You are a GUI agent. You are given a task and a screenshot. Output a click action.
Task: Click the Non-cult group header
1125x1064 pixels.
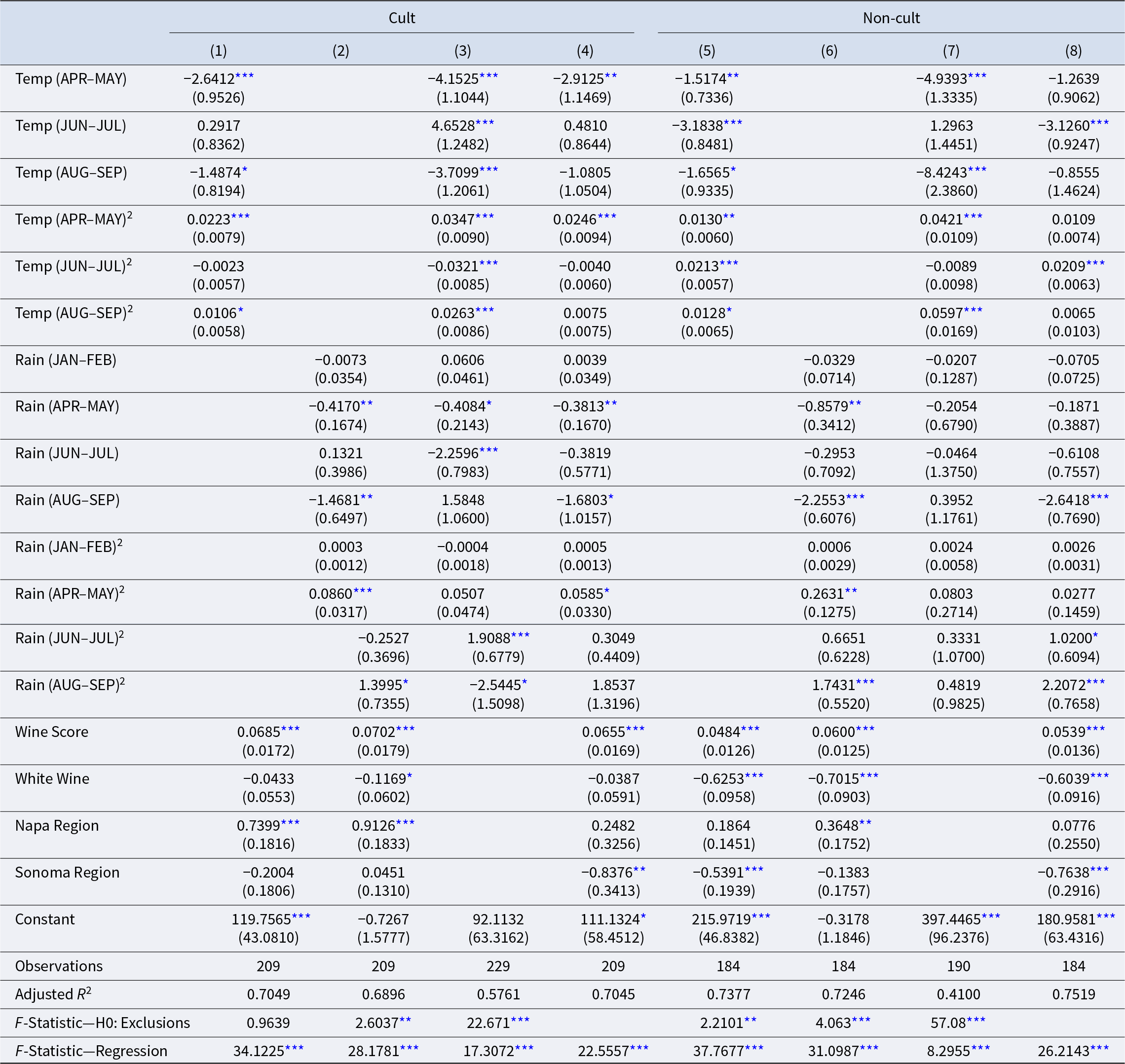click(891, 18)
